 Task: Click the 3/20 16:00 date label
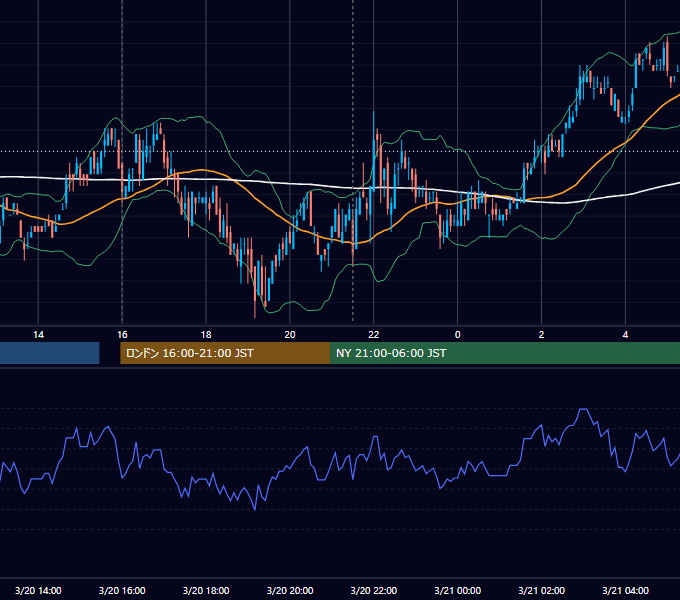122,590
